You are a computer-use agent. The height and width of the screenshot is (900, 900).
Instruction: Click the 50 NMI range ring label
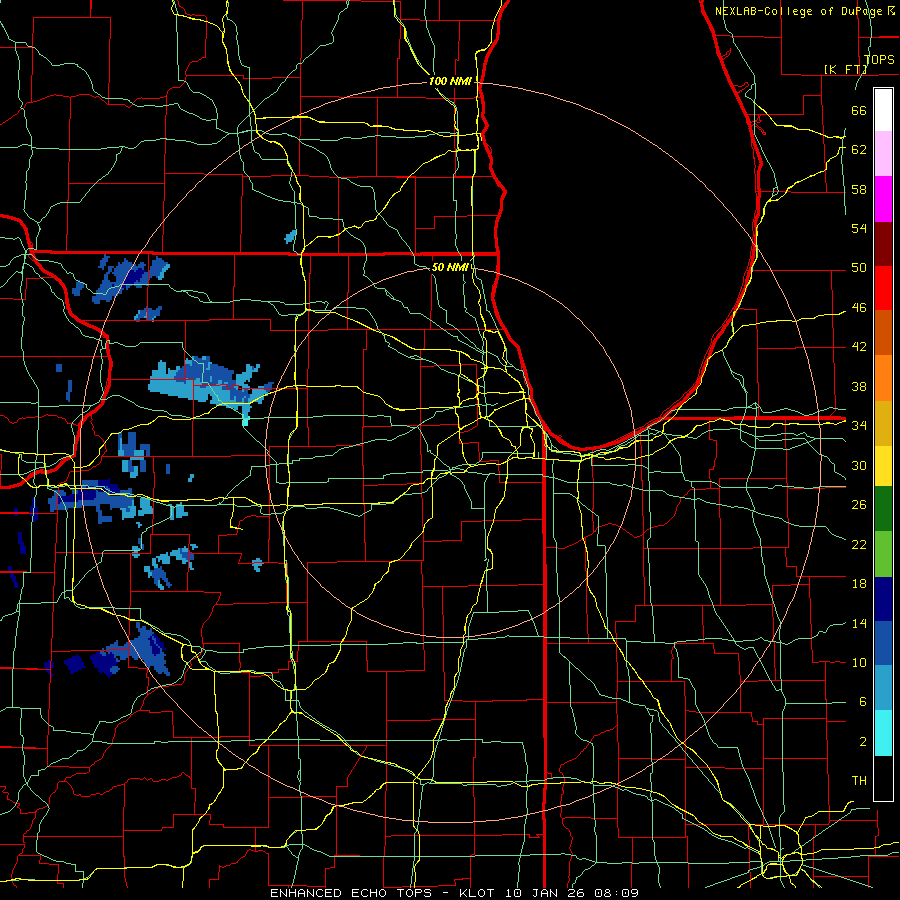coord(450,267)
